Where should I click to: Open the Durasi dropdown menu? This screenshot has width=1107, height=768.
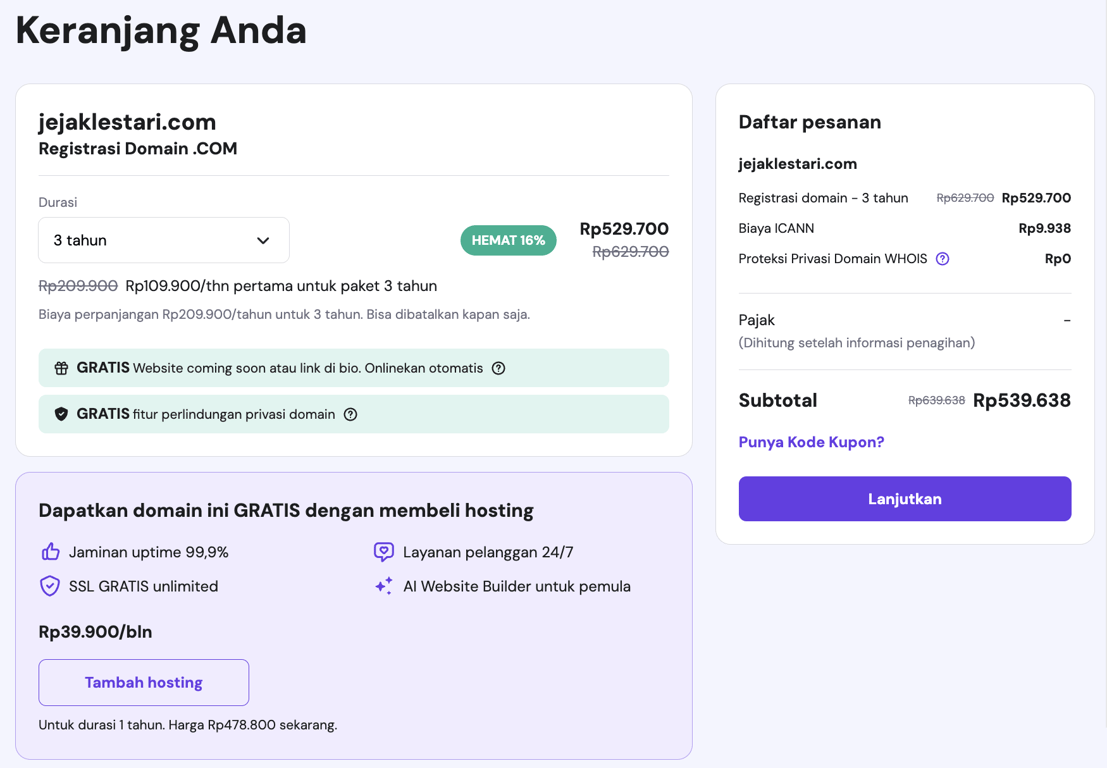[x=163, y=240]
